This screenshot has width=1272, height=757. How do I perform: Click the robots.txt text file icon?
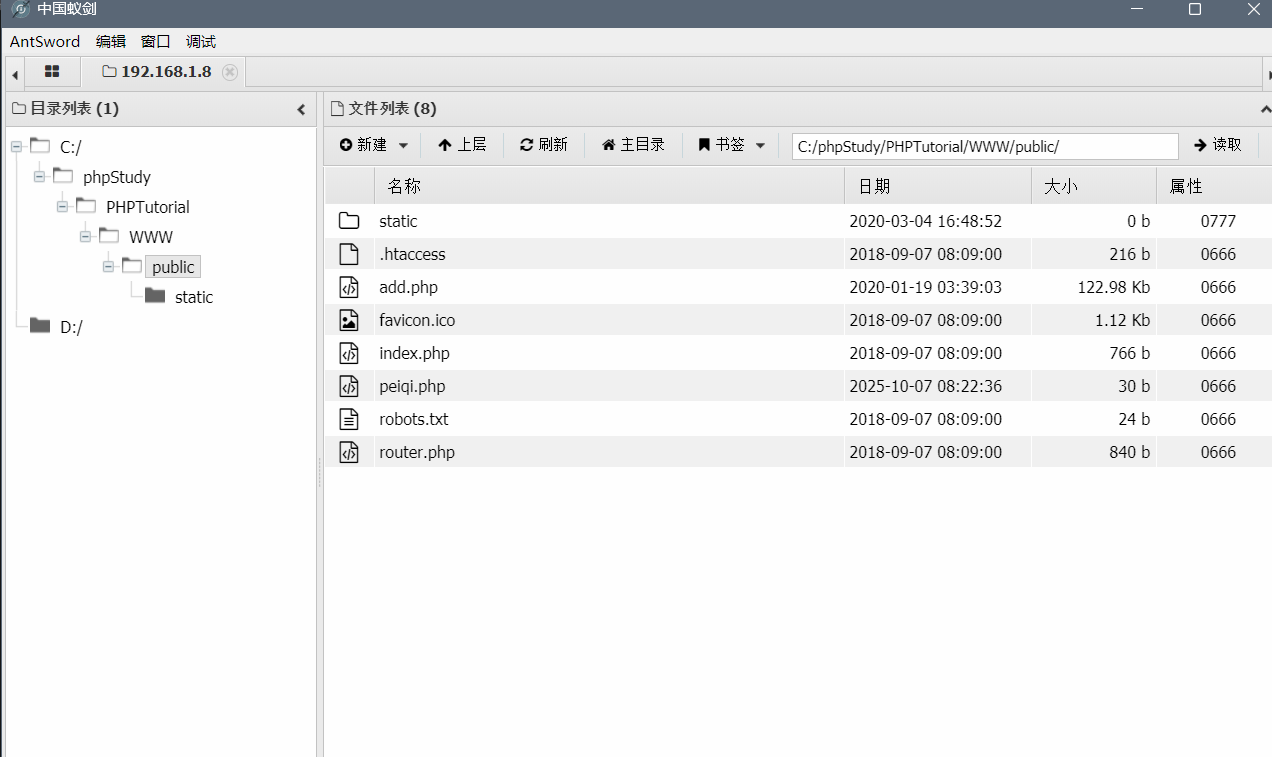348,419
